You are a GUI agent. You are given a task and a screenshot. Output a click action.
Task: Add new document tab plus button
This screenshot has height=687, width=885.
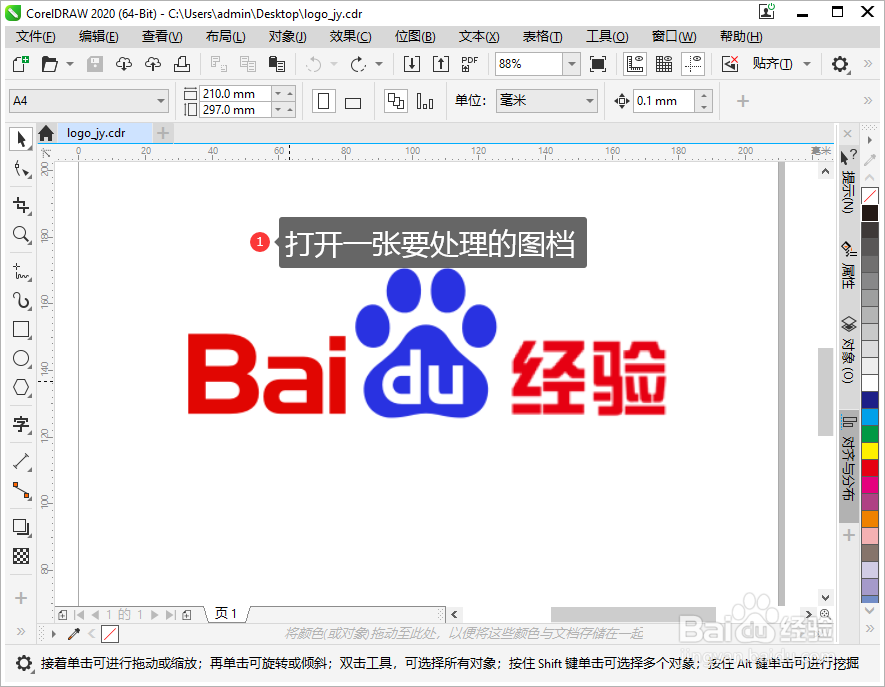[163, 133]
